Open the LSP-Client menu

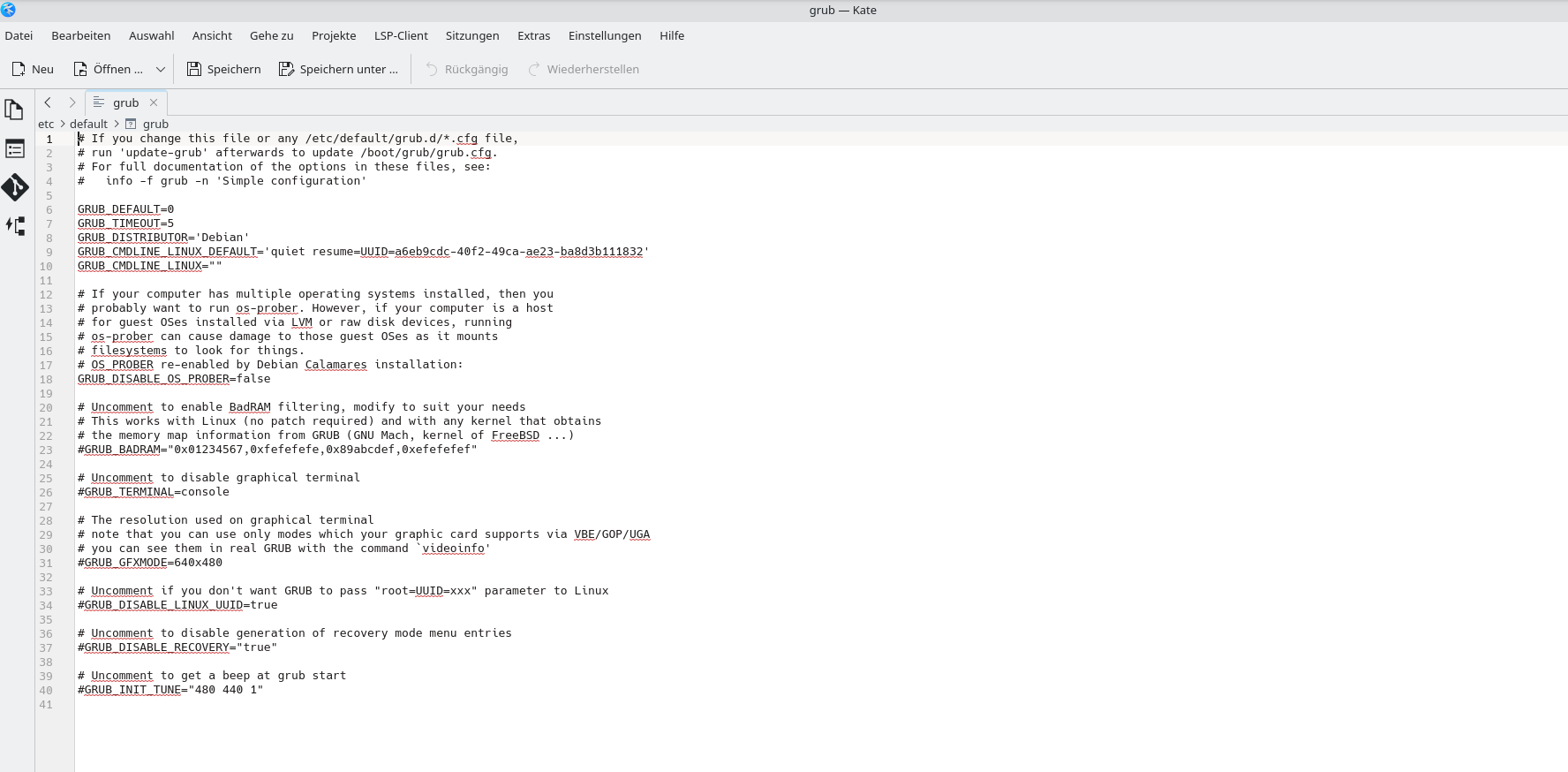click(401, 35)
